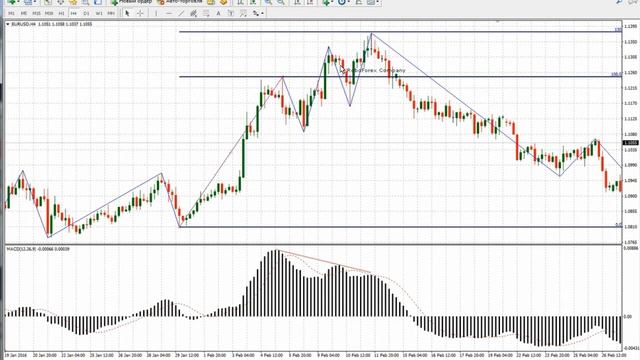Screen dimensions: 640x360
Task: Click the 0.0 Fibonacci level label
Action: (x=619, y=225)
